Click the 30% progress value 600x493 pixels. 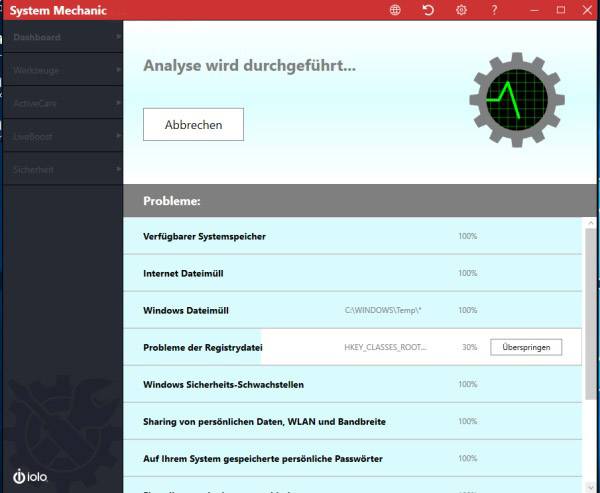coord(470,347)
